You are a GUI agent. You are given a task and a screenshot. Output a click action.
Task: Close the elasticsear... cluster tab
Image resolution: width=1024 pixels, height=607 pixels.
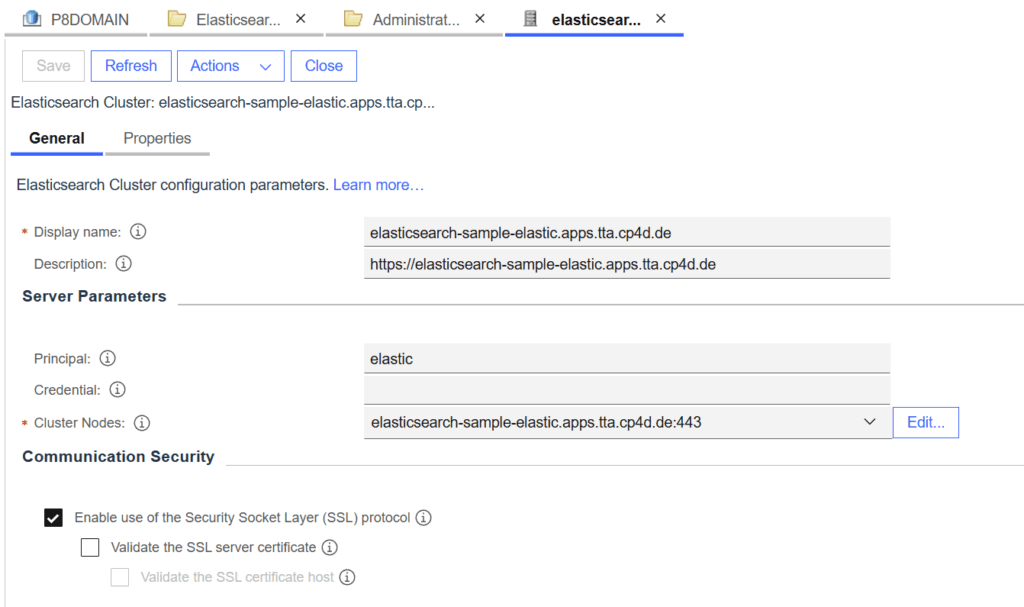tap(661, 19)
